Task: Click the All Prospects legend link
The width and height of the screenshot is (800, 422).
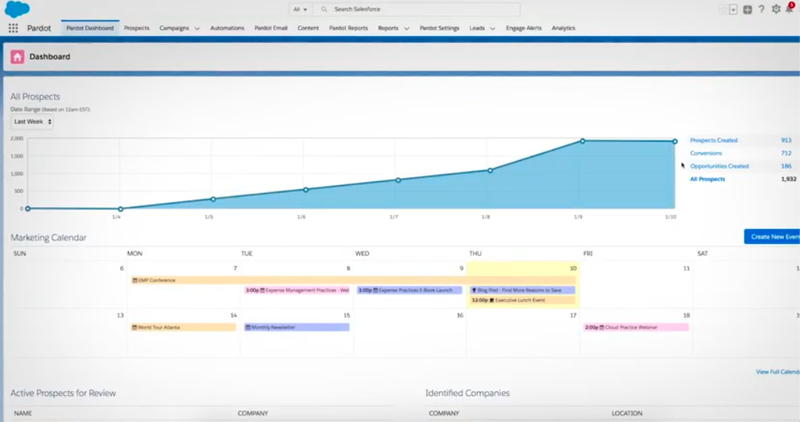Action: [x=708, y=179]
